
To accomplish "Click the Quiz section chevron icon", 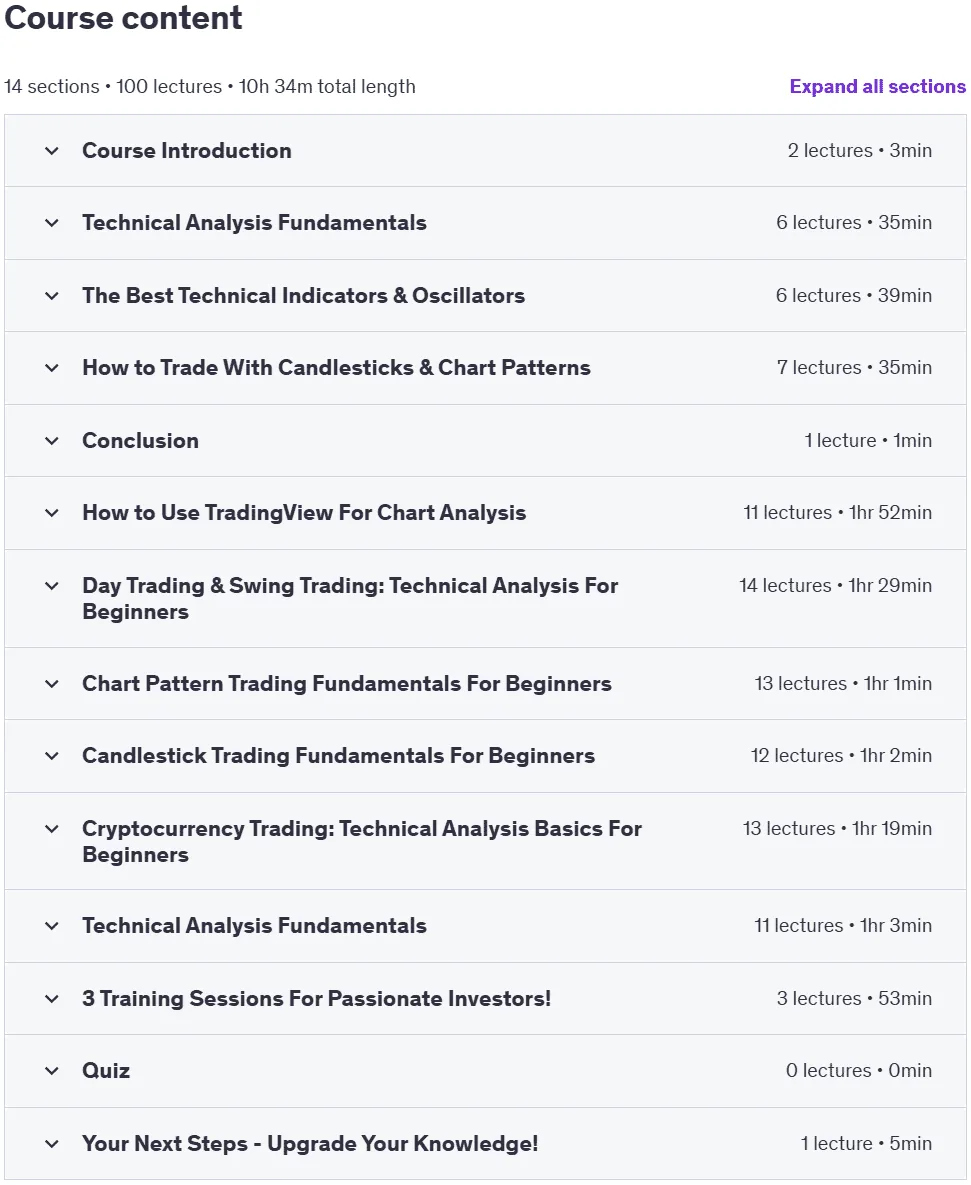I will pos(51,1071).
